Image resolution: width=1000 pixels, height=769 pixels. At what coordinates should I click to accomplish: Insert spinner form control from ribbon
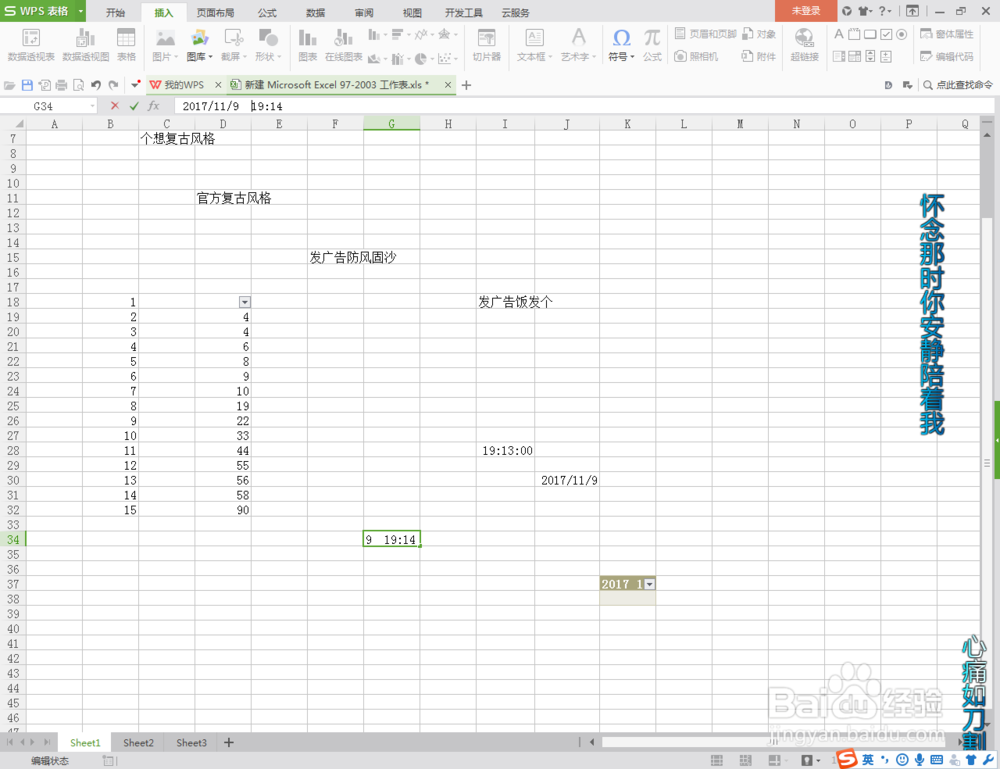(x=886, y=57)
